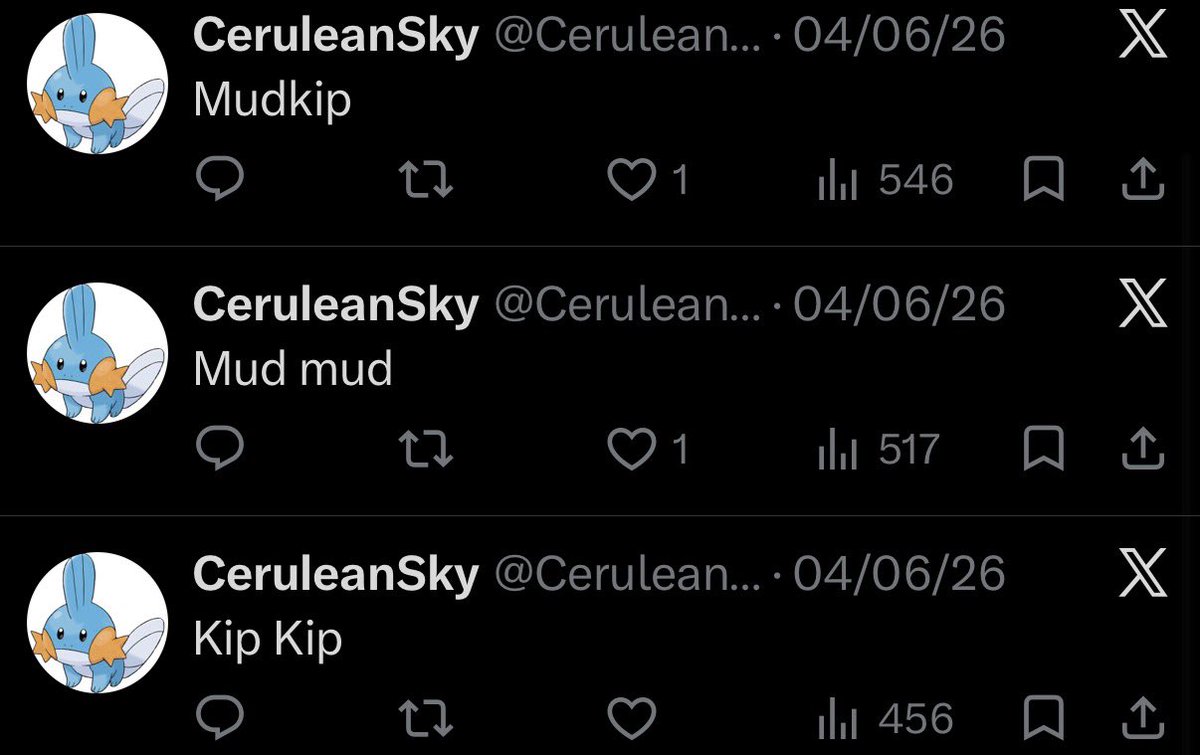Image resolution: width=1200 pixels, height=755 pixels.
Task: View analytics showing 546 views
Action: pyautogui.click(x=885, y=181)
